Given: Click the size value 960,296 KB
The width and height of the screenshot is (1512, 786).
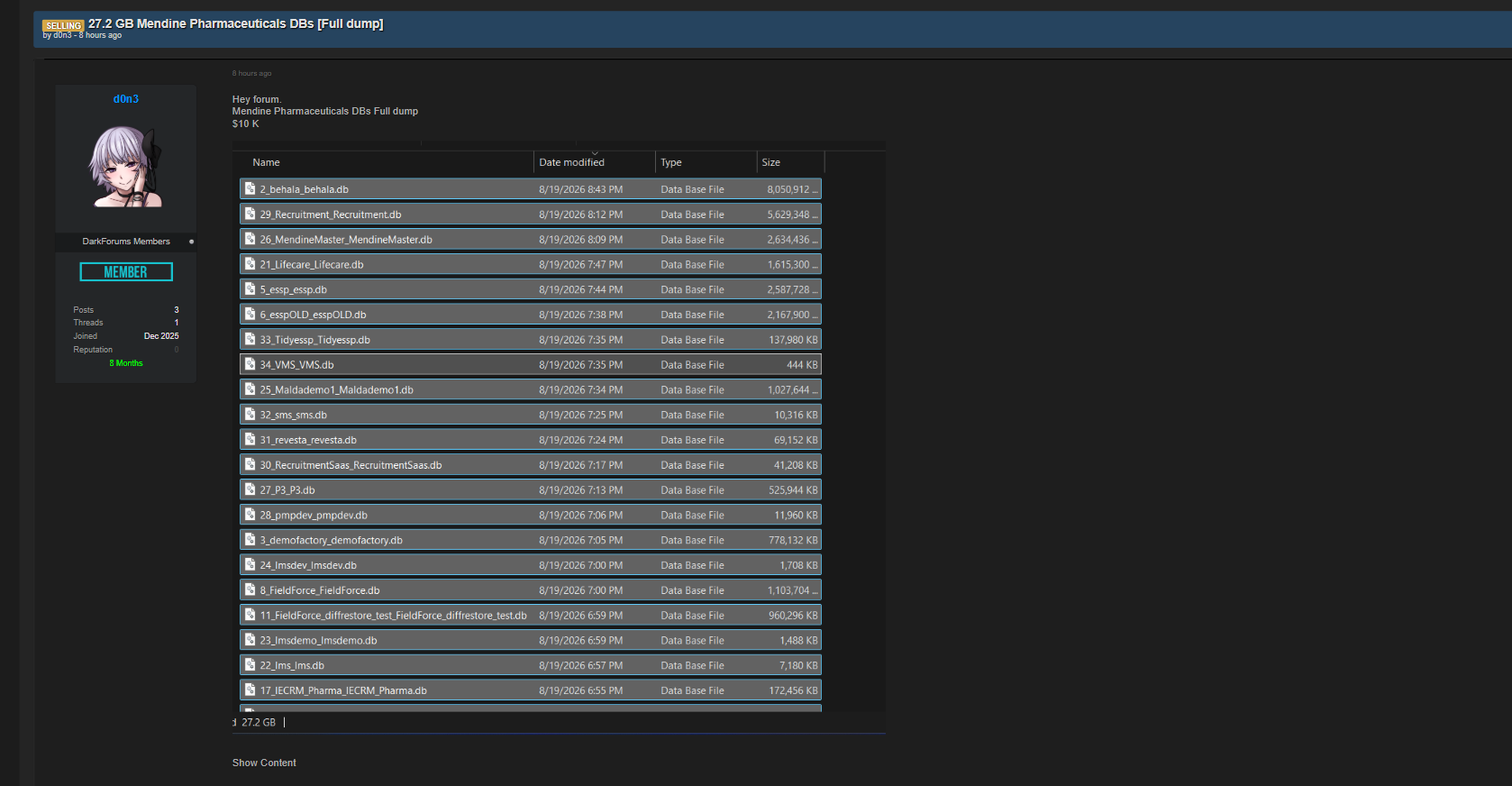Looking at the screenshot, I should 794,616.
